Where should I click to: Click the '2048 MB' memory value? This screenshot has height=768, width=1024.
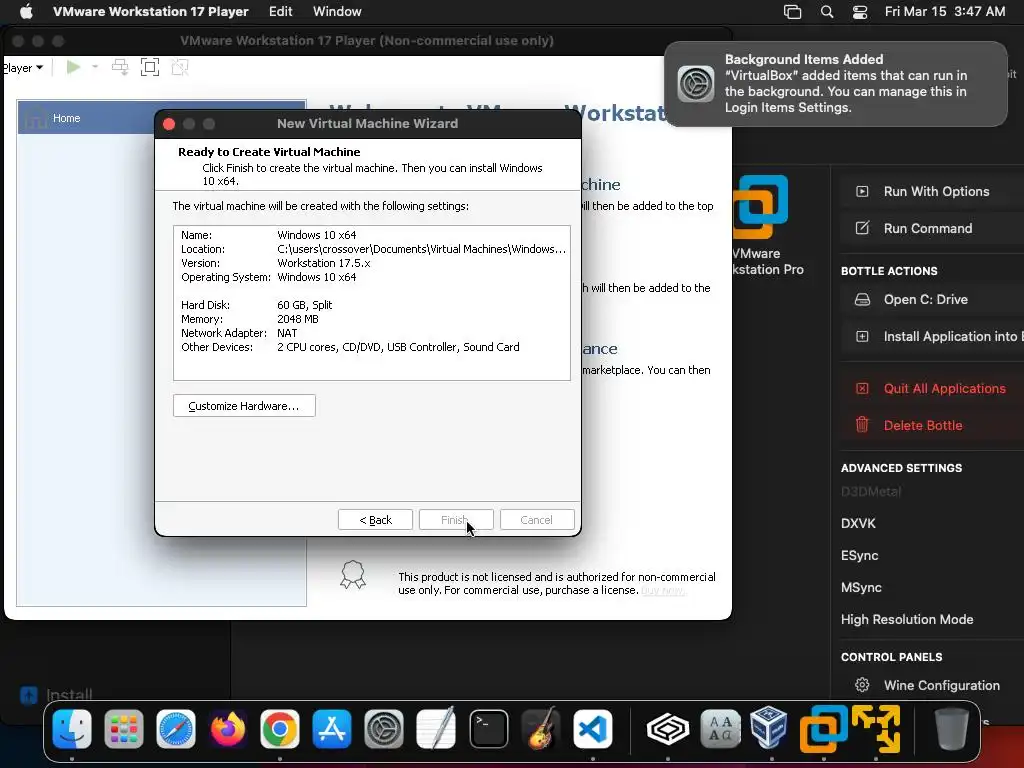(x=298, y=319)
